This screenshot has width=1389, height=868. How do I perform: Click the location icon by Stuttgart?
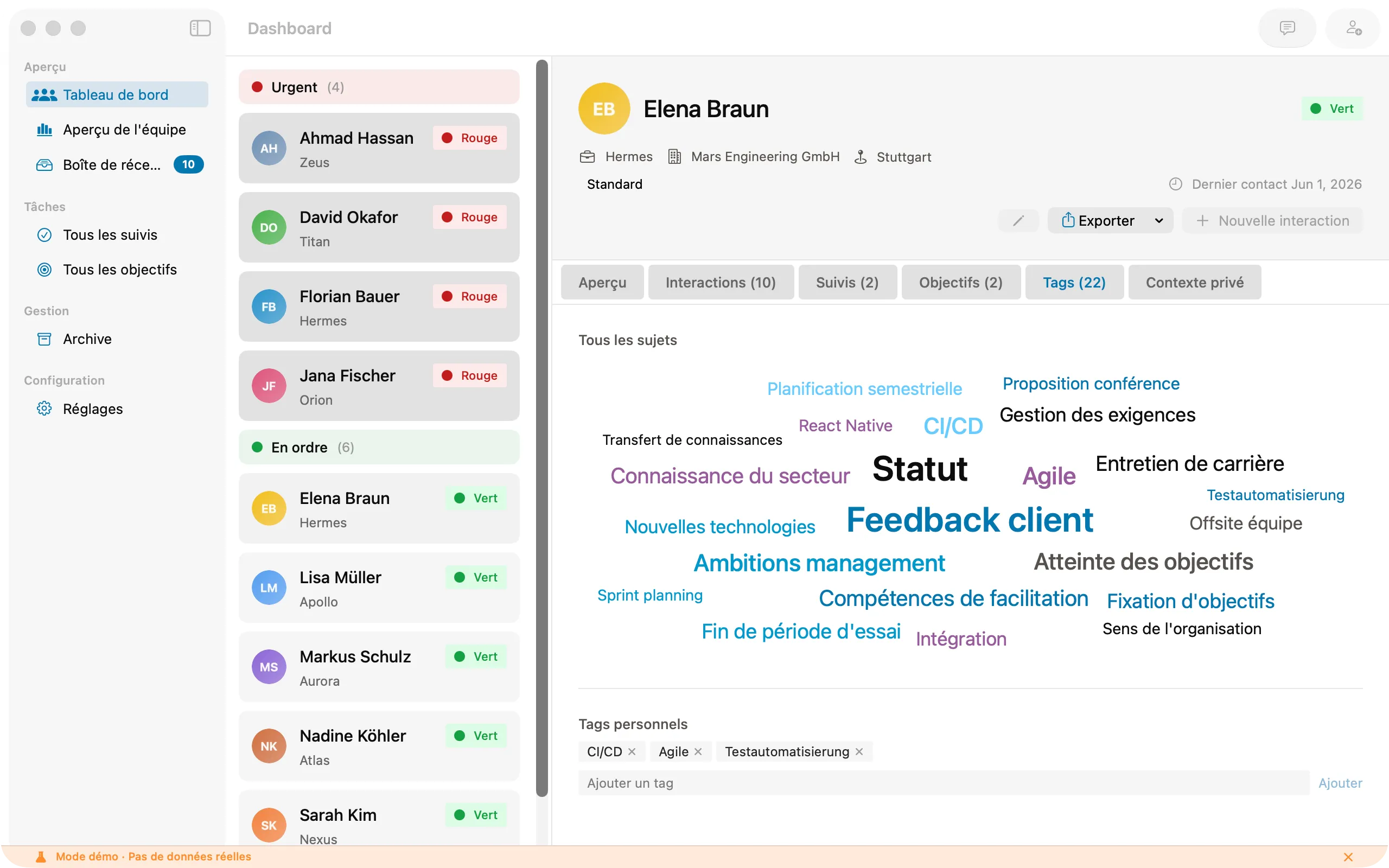[861, 157]
